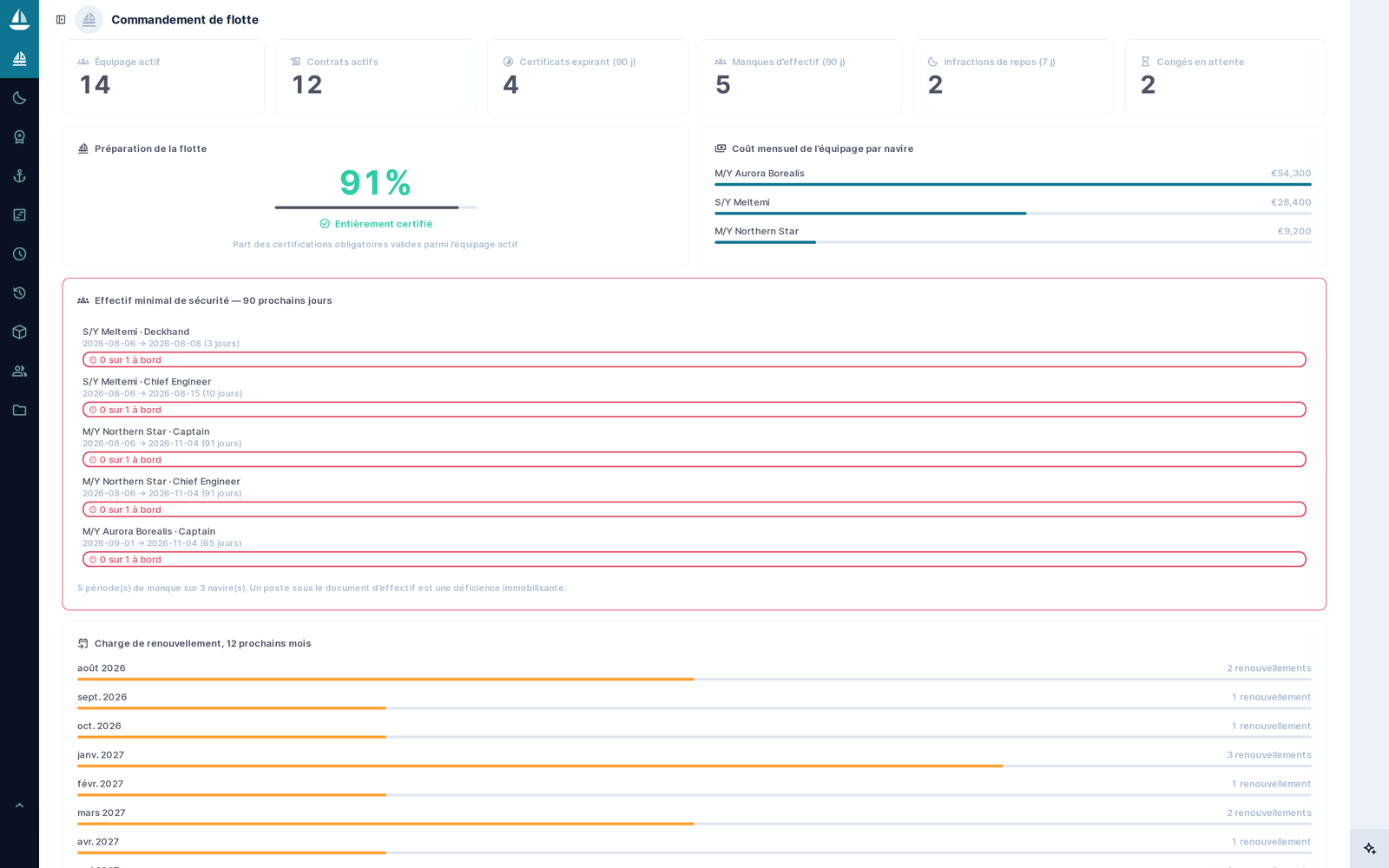1389x868 pixels.
Task: Open the Infractions de repos card
Action: [x=1012, y=77]
